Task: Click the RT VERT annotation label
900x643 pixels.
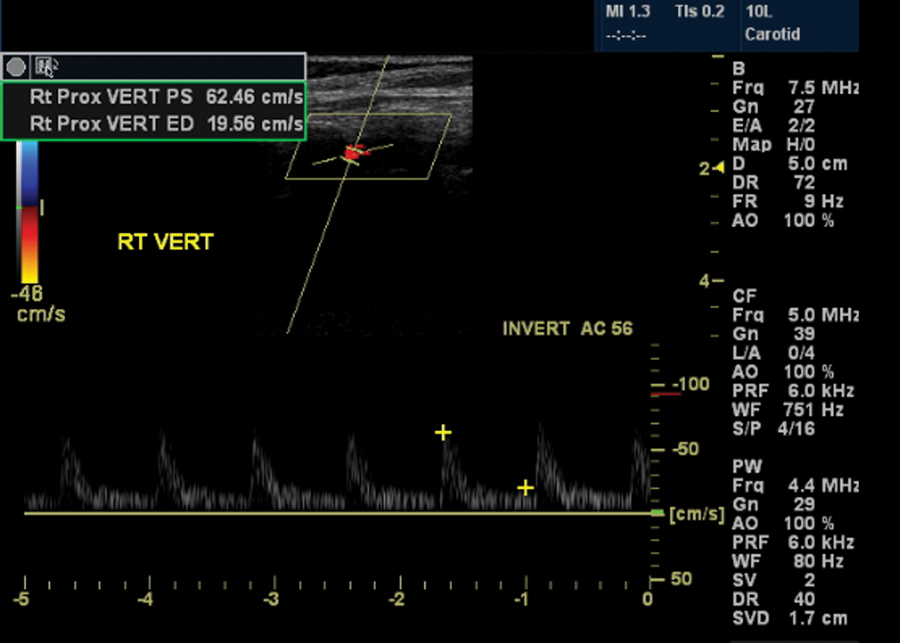Action: 165,242
